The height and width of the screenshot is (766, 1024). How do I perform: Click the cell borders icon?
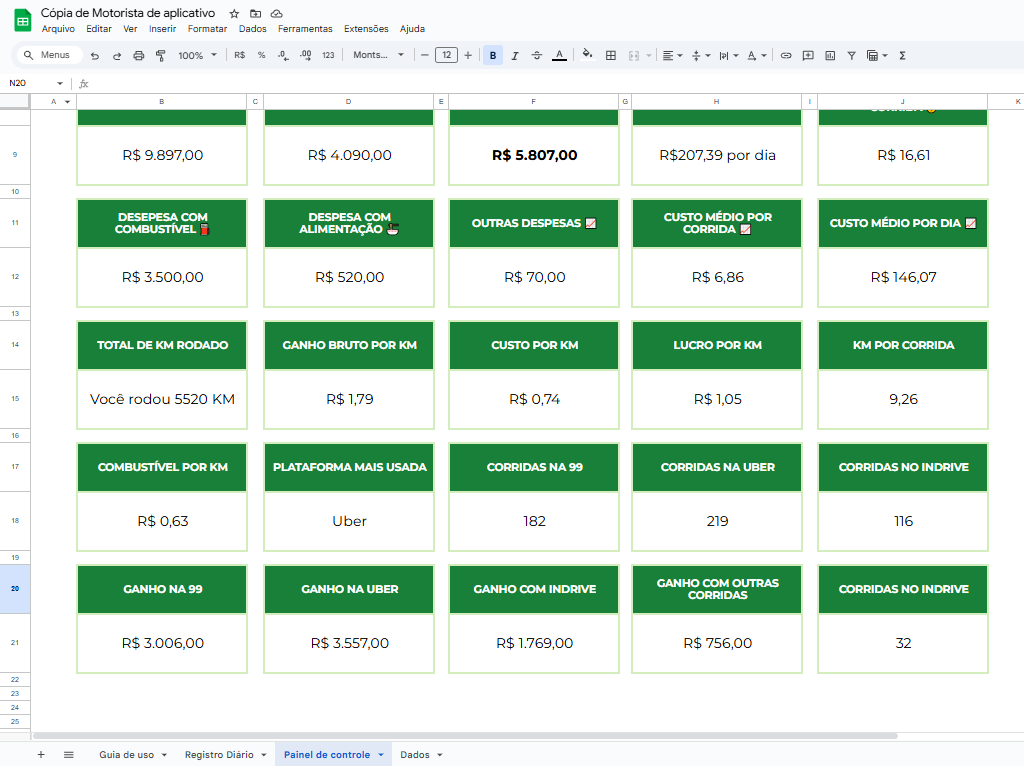(611, 56)
